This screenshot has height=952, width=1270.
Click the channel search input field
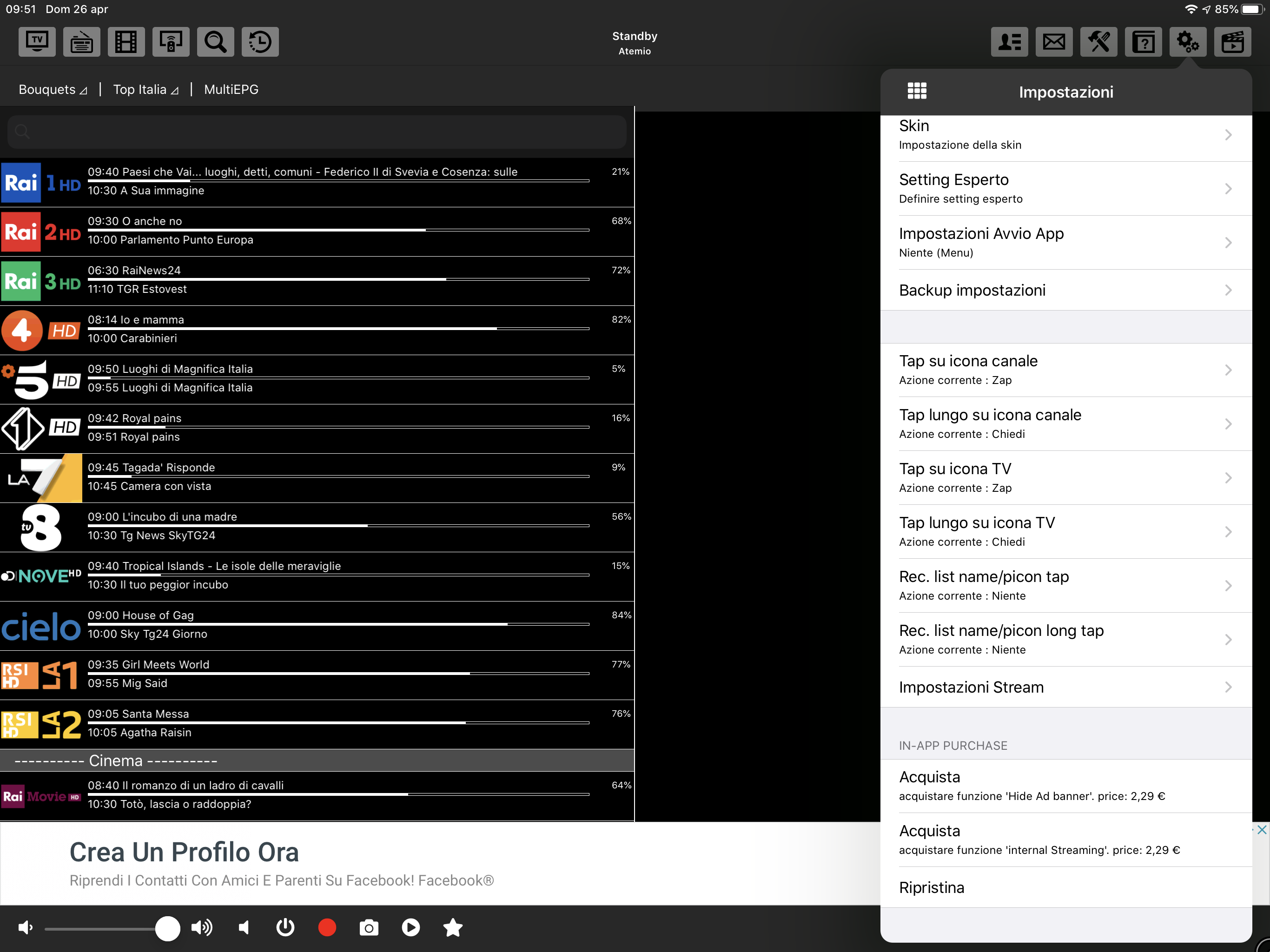point(317,132)
